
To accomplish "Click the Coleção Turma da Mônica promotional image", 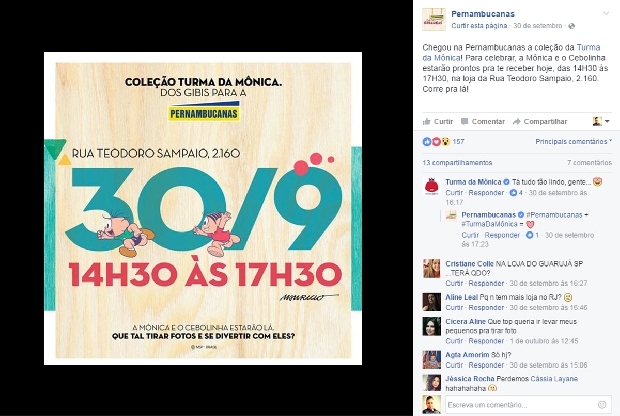I will pos(203,208).
